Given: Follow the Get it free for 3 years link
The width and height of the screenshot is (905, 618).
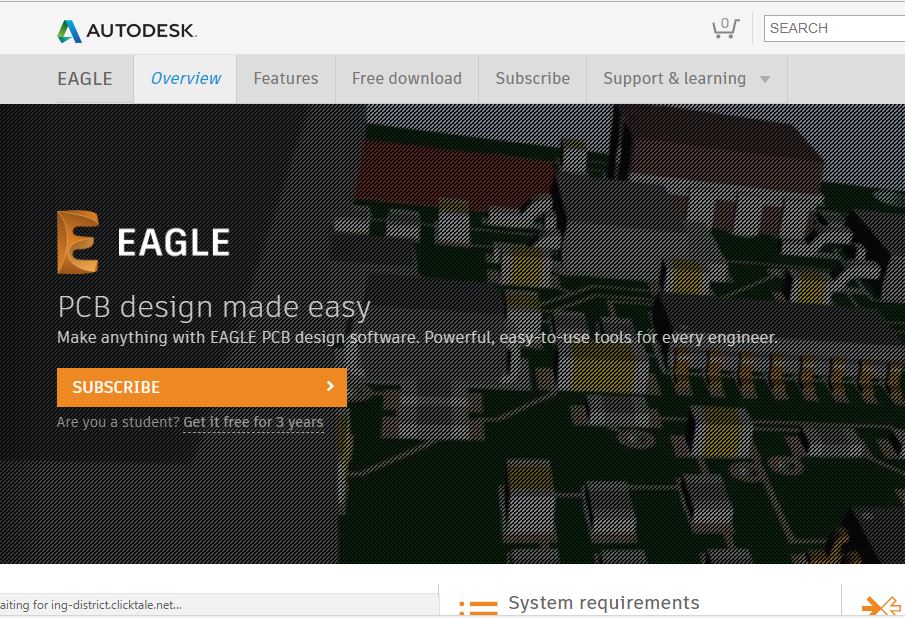Looking at the screenshot, I should click(x=253, y=422).
